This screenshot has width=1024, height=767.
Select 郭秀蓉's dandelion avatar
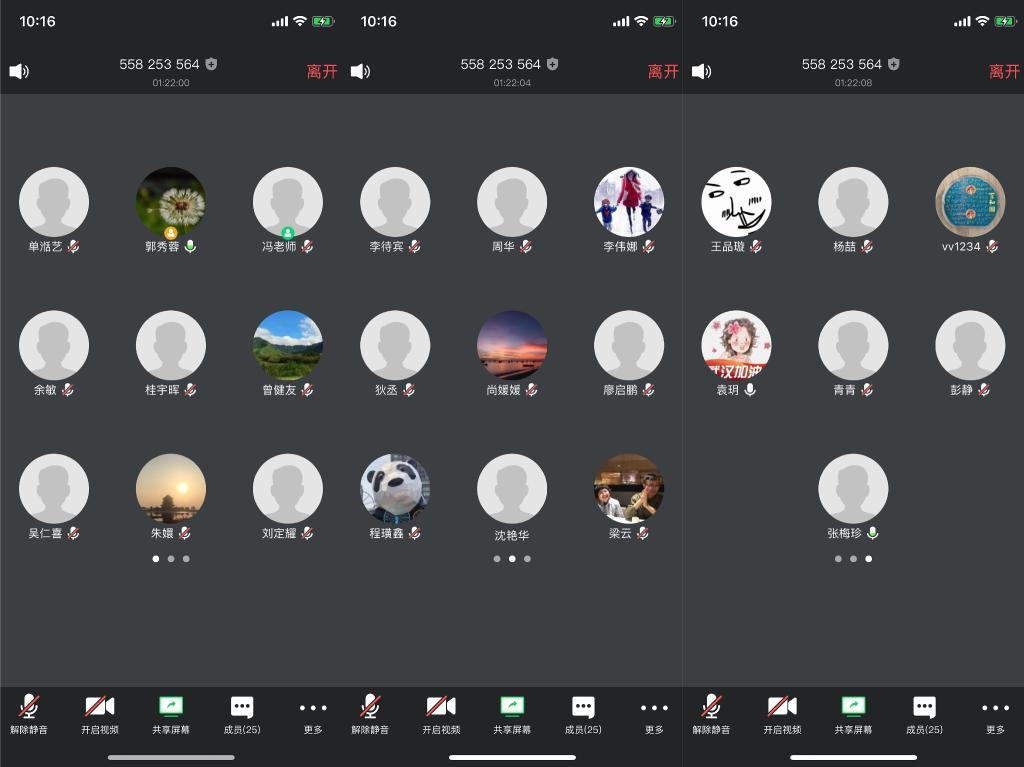171,202
